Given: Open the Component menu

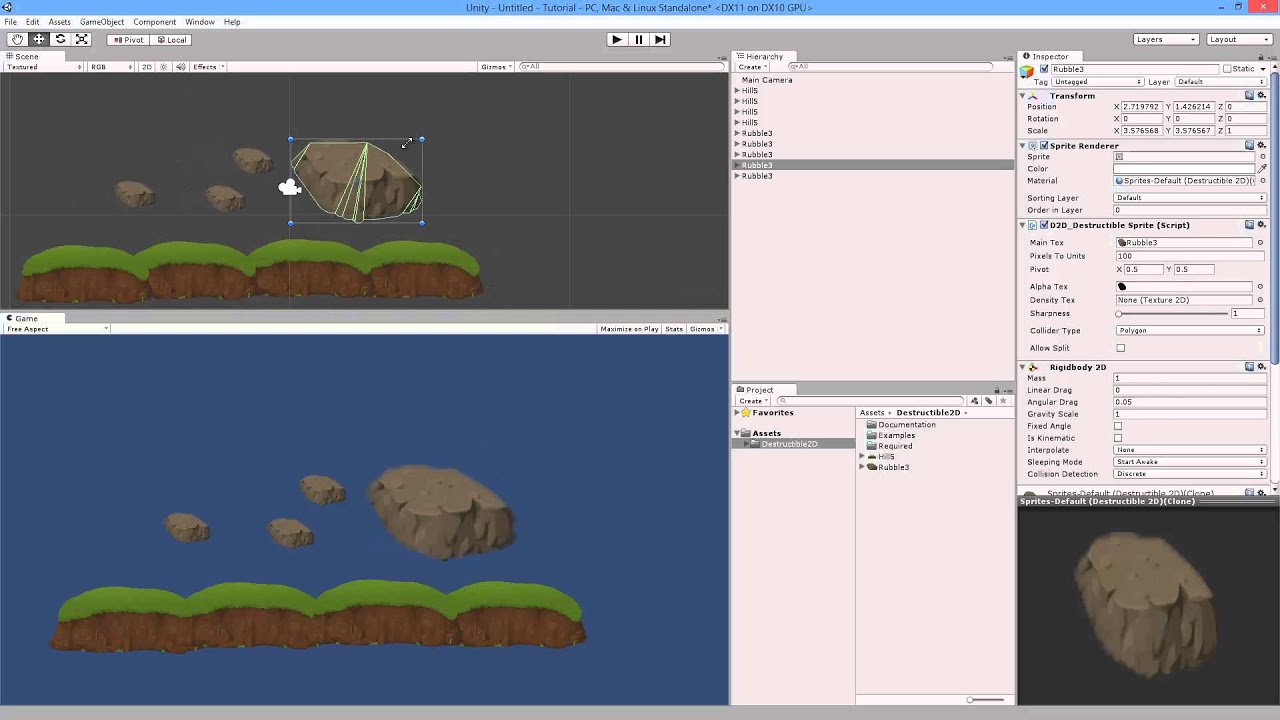Looking at the screenshot, I should (154, 21).
